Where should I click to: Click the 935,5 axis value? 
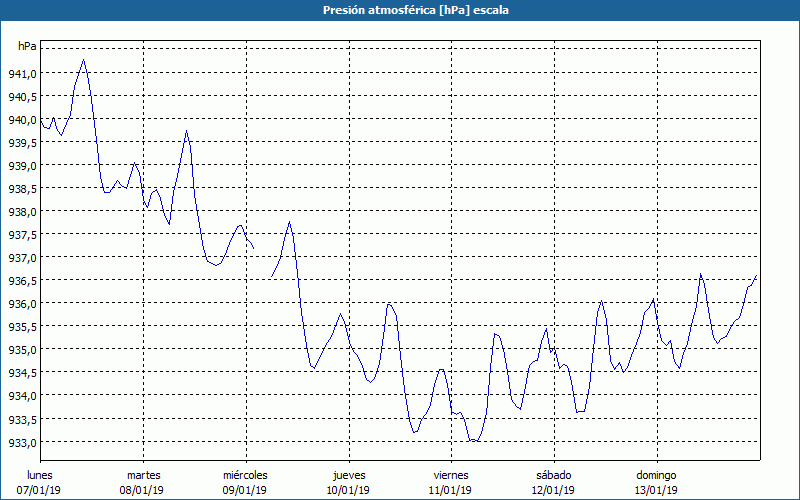(x=22, y=327)
